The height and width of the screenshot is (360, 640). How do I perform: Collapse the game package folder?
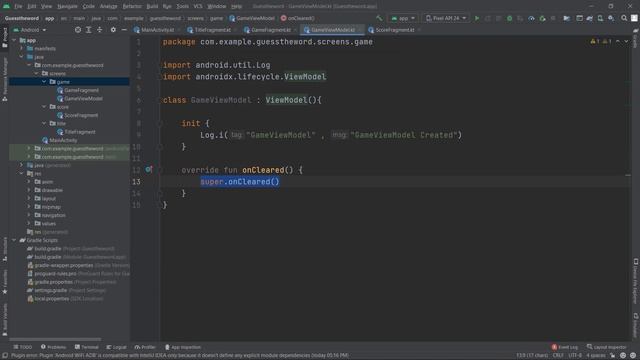click(44, 82)
